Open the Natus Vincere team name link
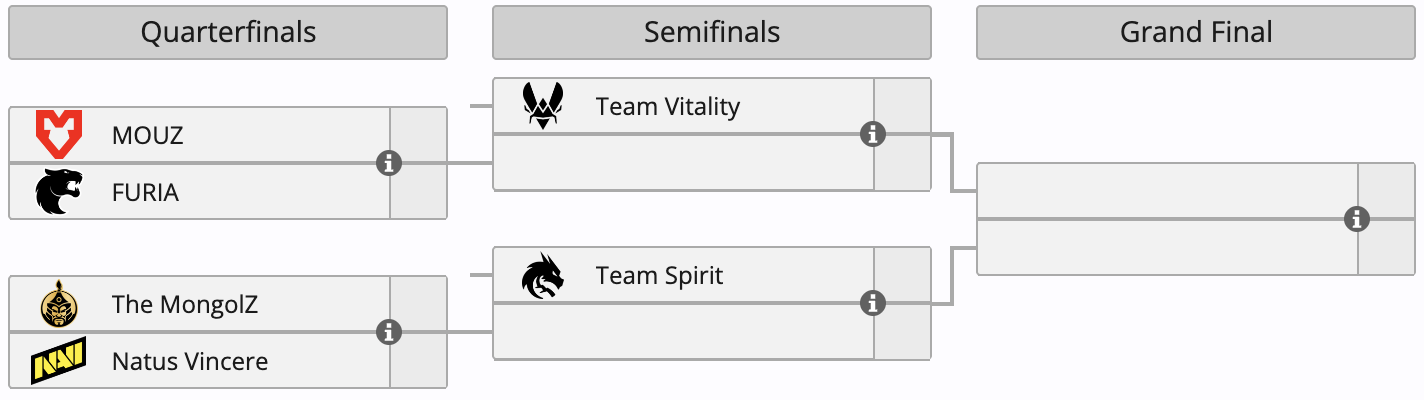Viewport: 1424px width, 400px height. [x=190, y=361]
